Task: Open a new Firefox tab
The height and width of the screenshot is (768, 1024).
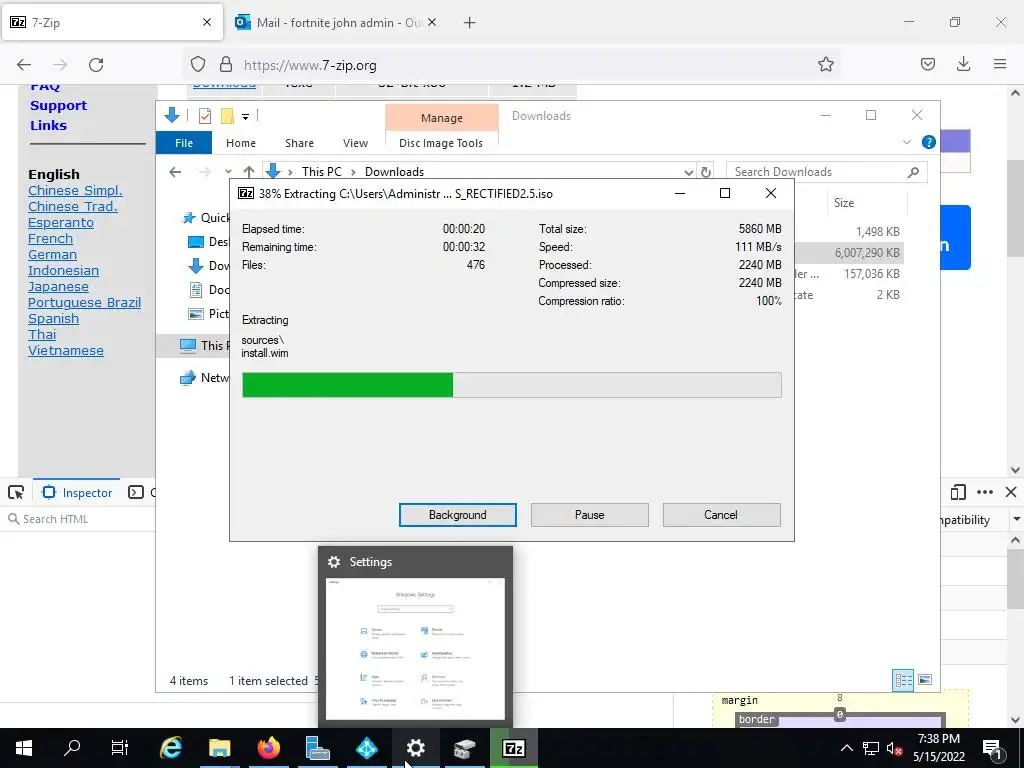Action: click(x=469, y=23)
